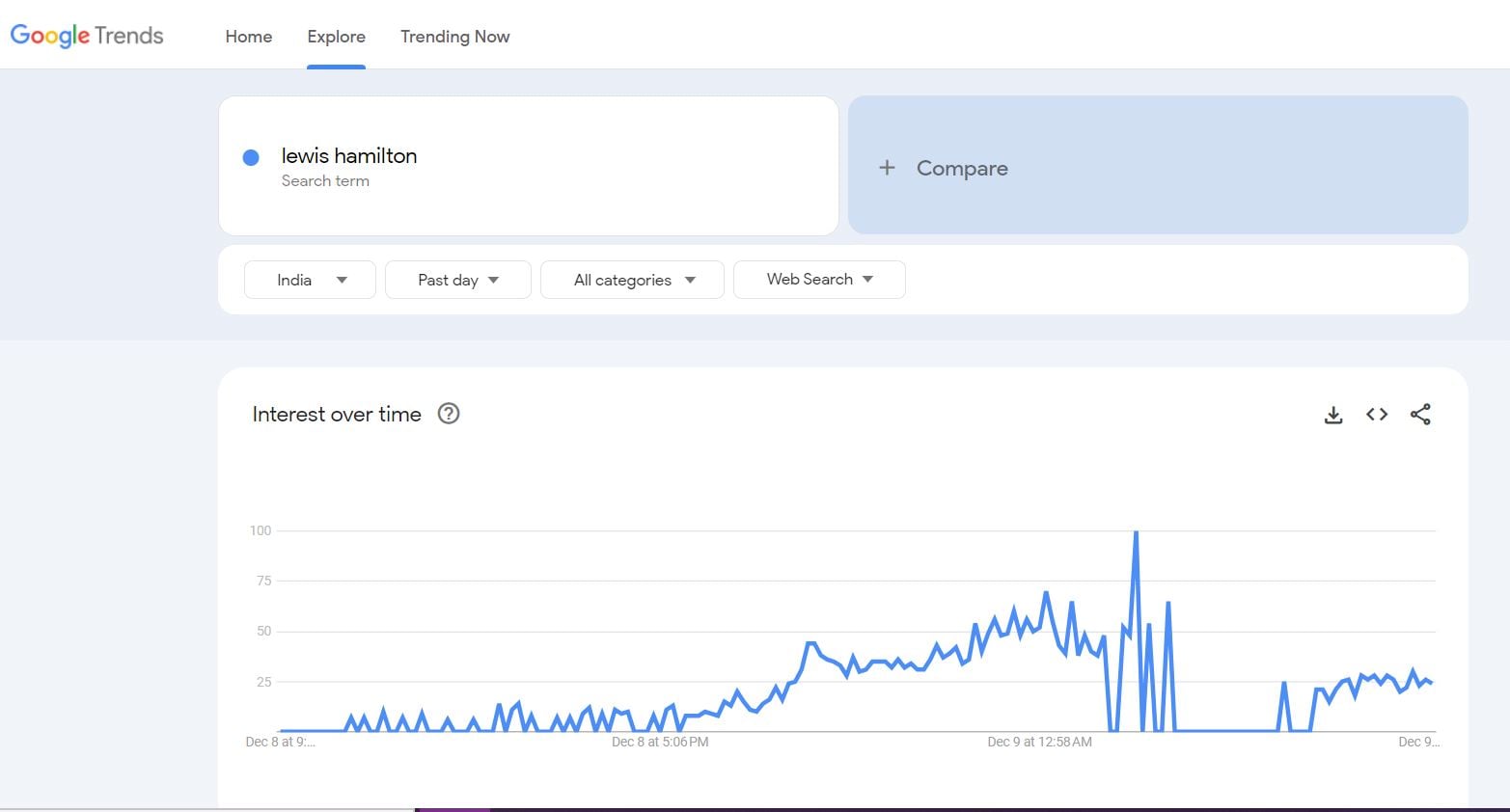The width and height of the screenshot is (1510, 812).
Task: Open the All categories dropdown
Action: (x=632, y=280)
